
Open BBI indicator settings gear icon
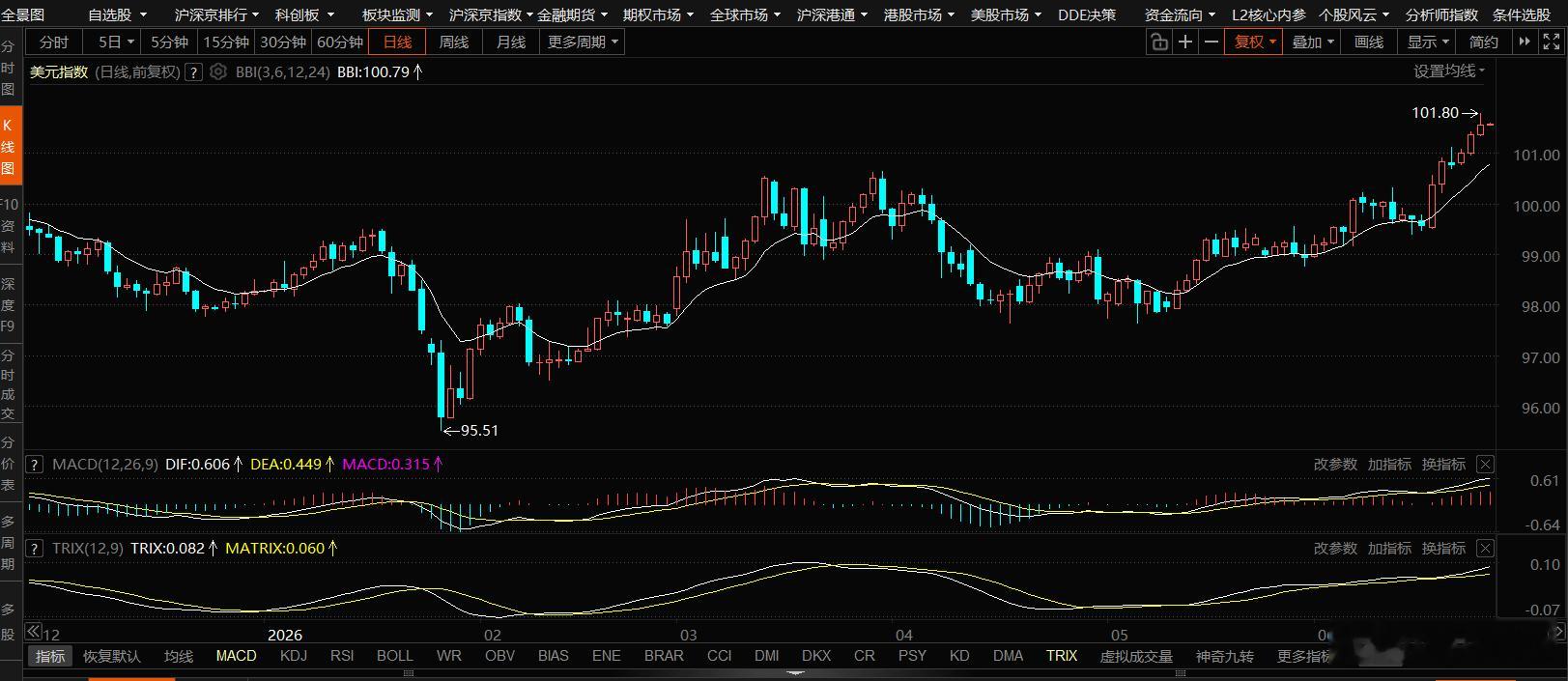218,71
